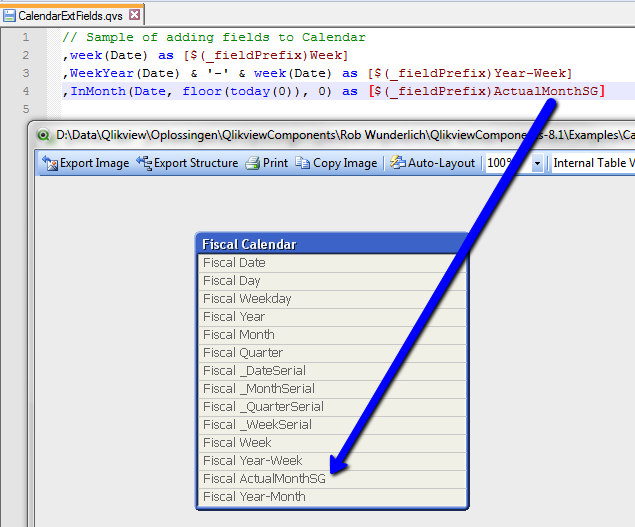This screenshot has height=527, width=635.
Task: Click 'WeekYear' function on line 3
Action: click(x=102, y=73)
